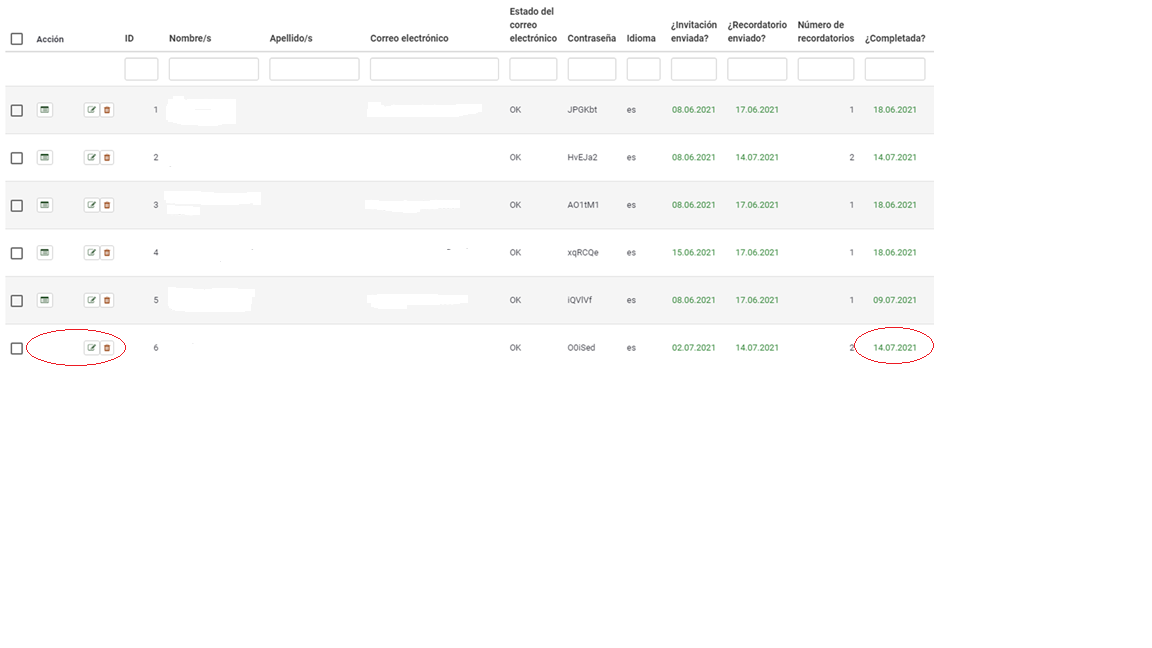
Task: Focus the Apellido/s filter field
Action: pos(314,69)
